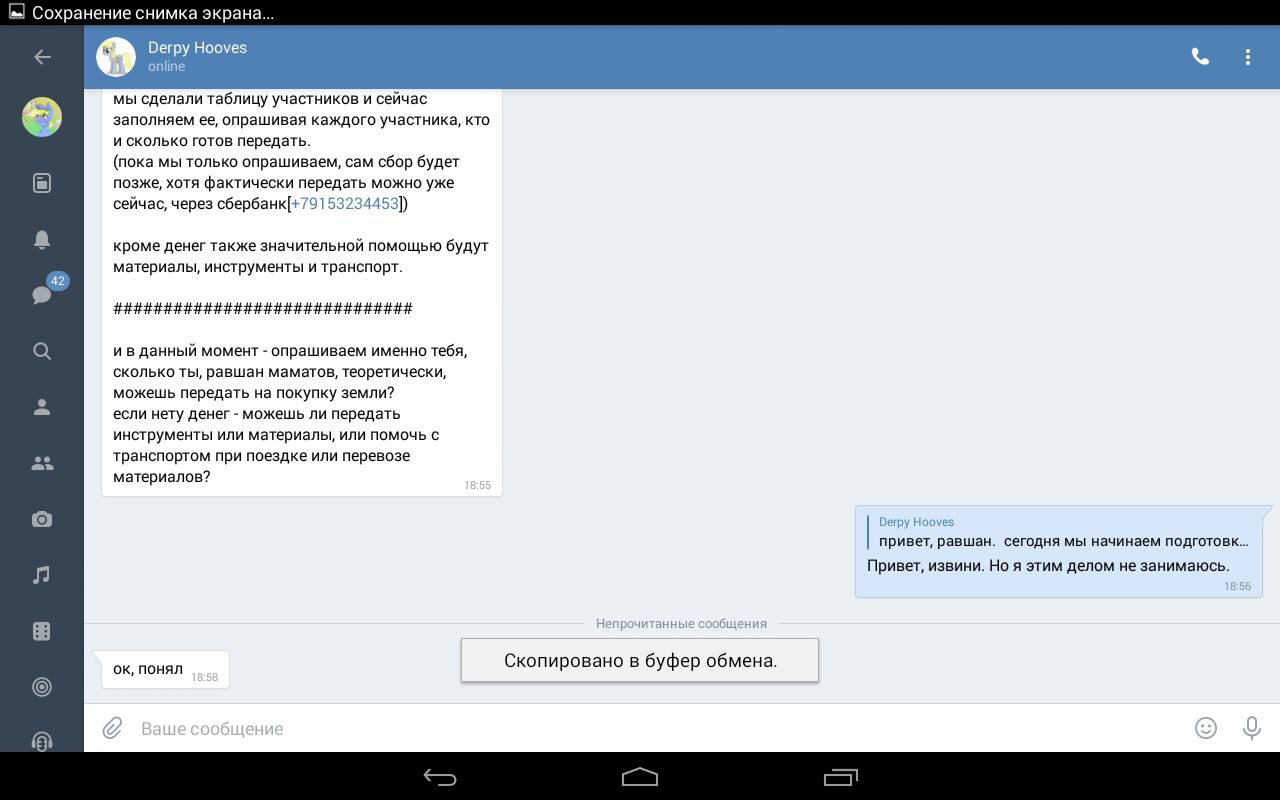Open Derpy Hooves profile name in the header

(x=197, y=48)
